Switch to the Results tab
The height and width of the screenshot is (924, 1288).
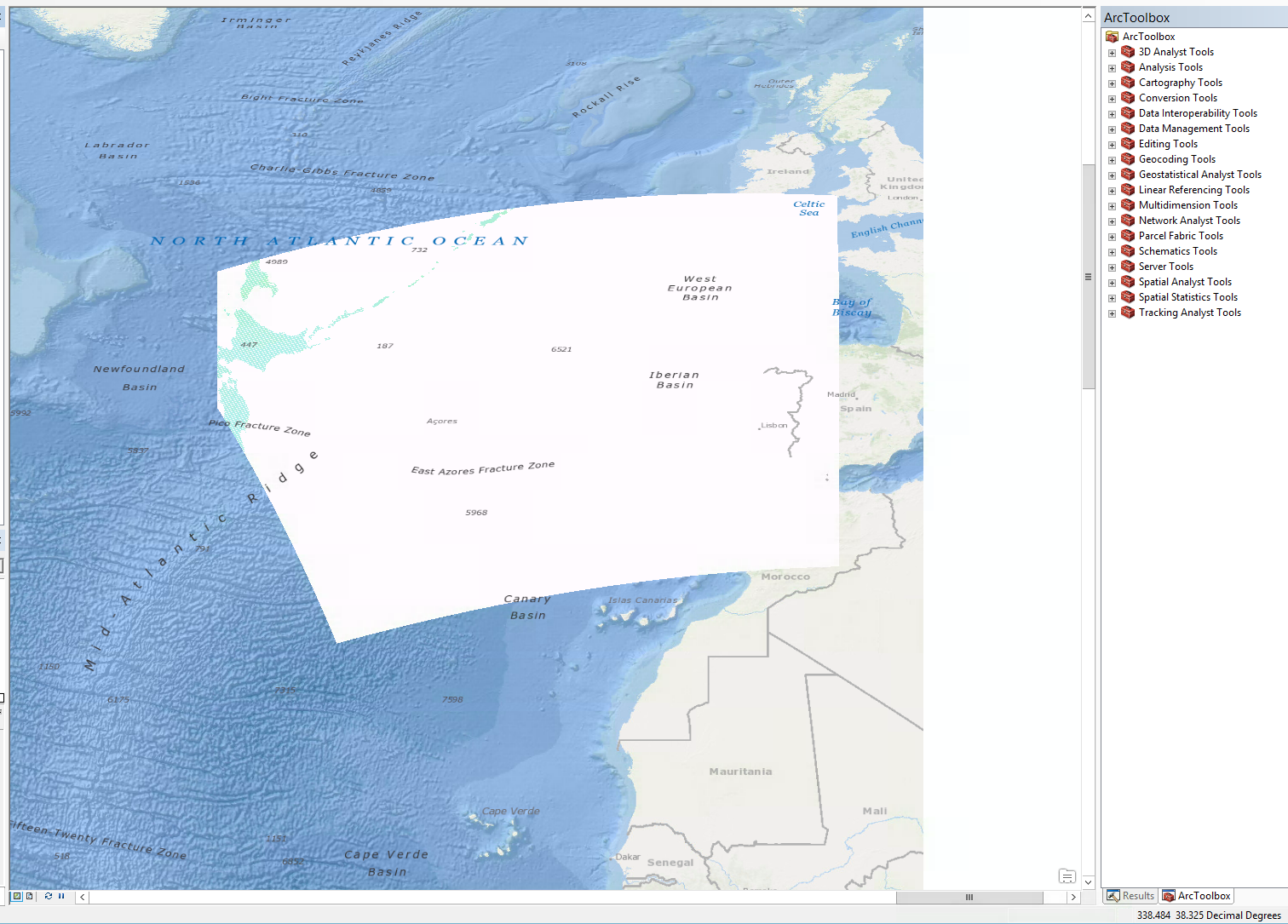pos(1130,896)
